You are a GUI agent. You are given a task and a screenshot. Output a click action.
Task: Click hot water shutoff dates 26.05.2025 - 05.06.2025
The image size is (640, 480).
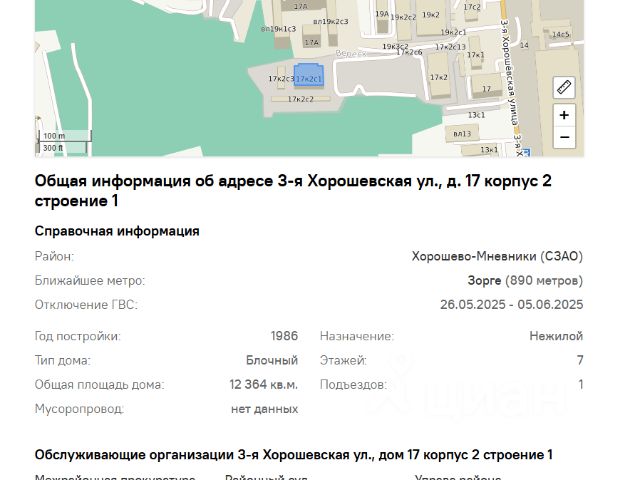[511, 304]
